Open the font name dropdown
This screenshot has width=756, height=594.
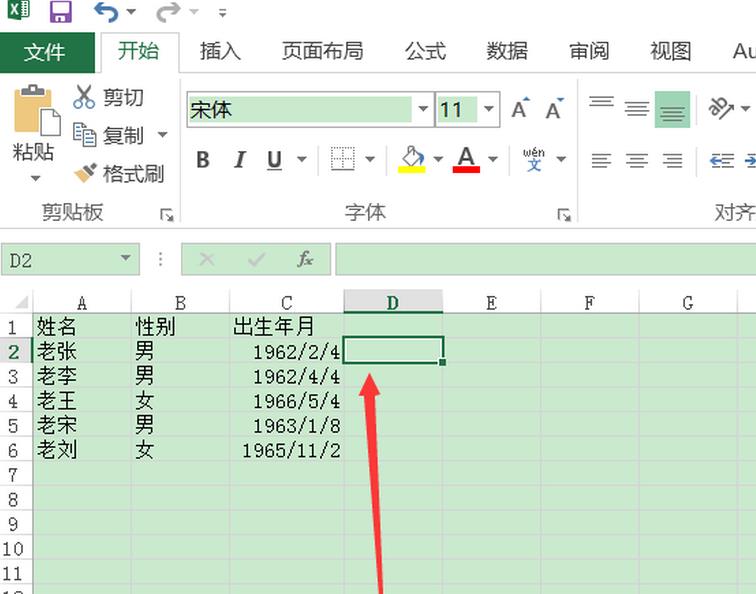423,109
